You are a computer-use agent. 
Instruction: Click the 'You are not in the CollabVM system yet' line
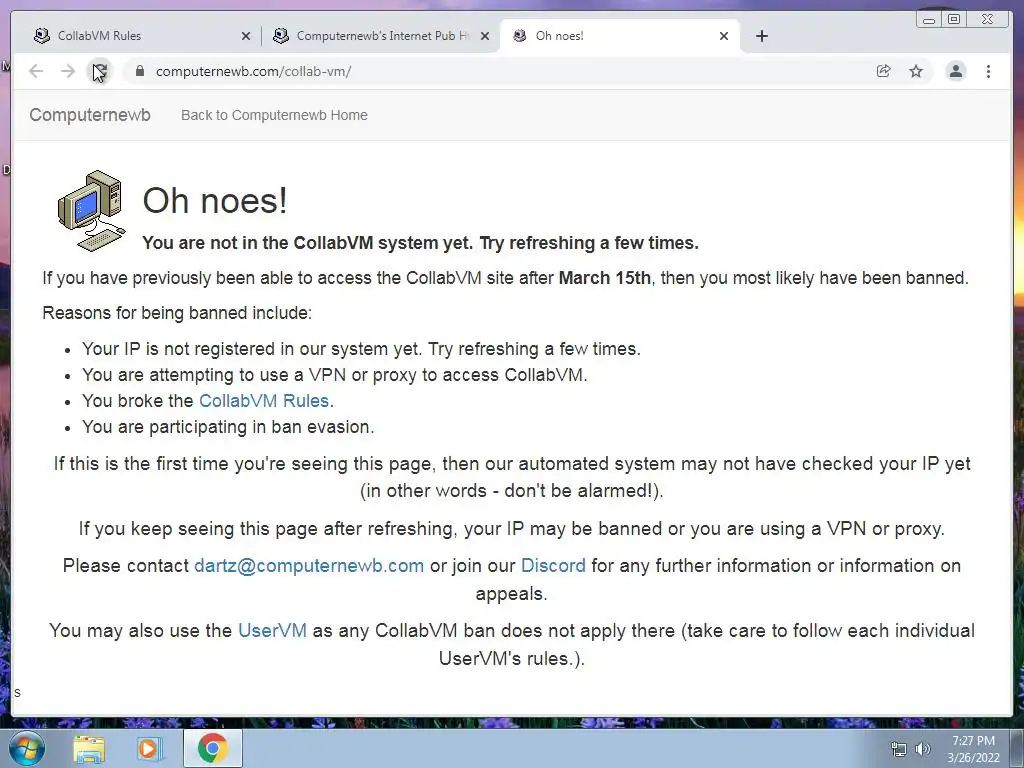421,243
